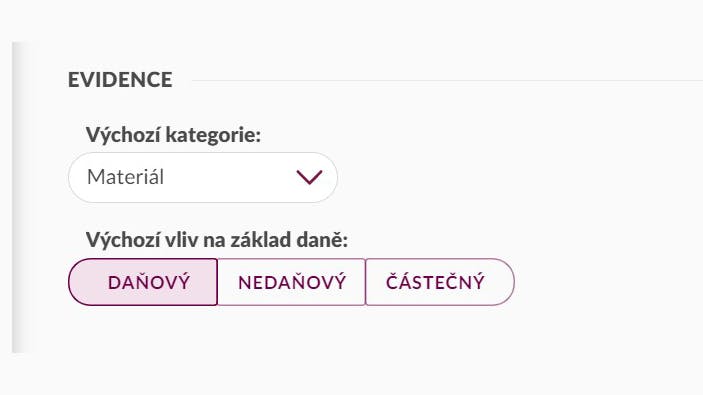The height and width of the screenshot is (395, 703).
Task: Click the rightmost segmented button ČÁSTEČNÝ
Action: click(x=440, y=282)
